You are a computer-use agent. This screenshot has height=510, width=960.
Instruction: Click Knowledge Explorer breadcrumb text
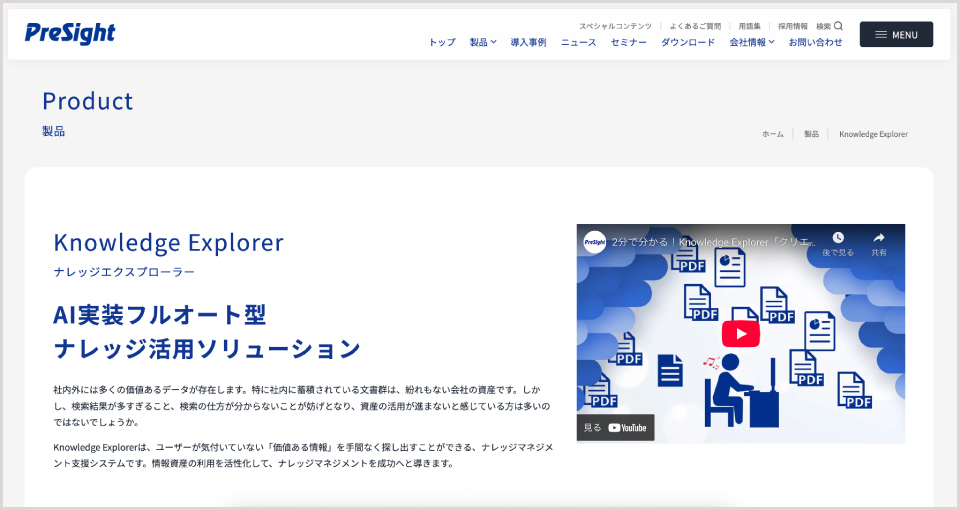(x=874, y=134)
